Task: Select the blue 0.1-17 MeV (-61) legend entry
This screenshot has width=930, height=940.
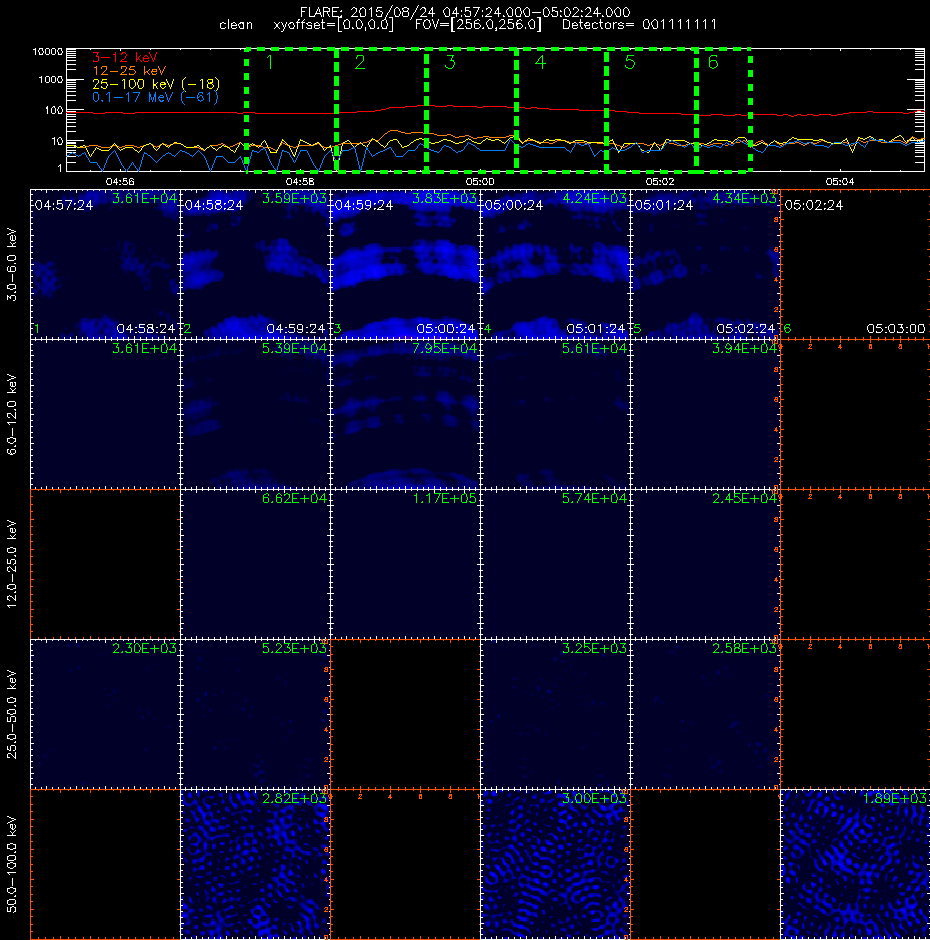Action: tap(155, 97)
